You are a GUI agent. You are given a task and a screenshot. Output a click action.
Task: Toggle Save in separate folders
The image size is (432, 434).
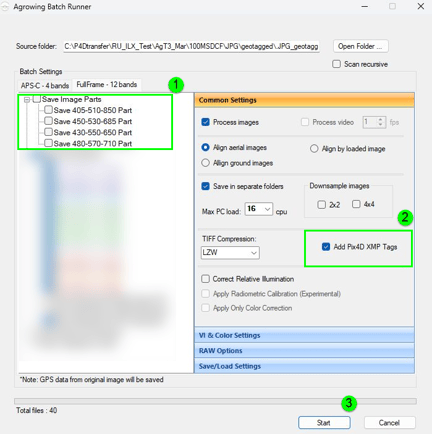click(205, 186)
